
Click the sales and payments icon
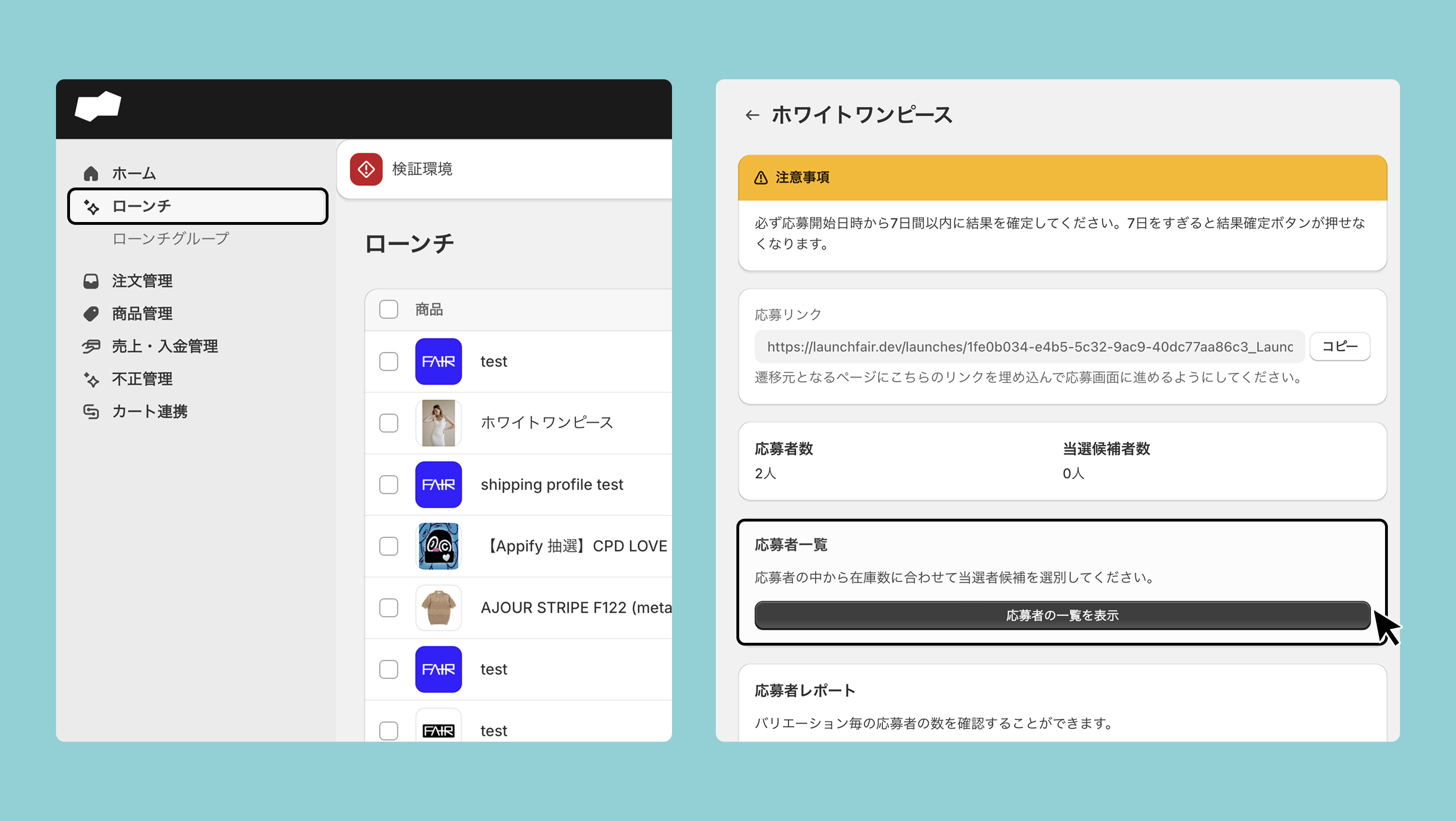click(91, 347)
